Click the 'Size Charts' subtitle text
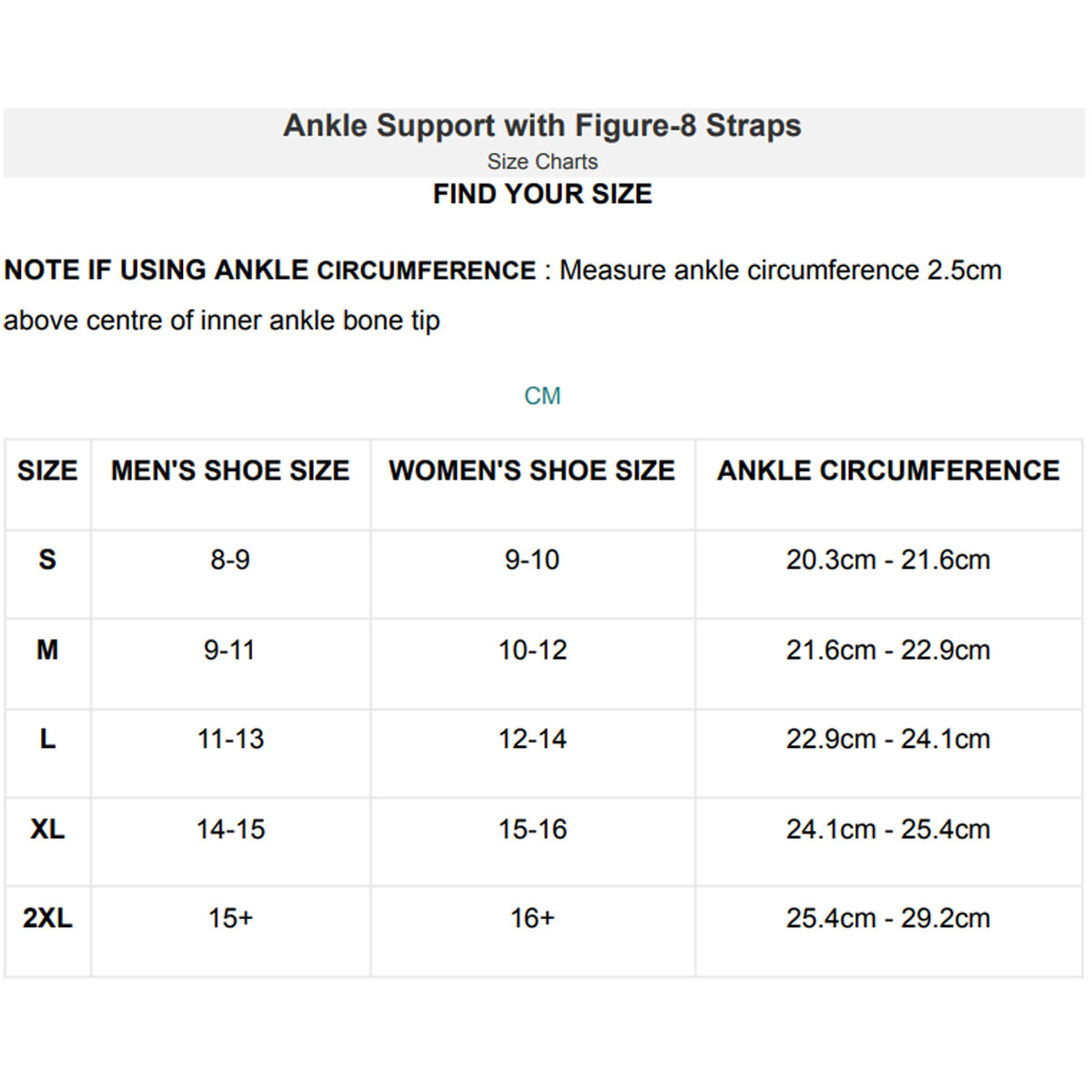The width and height of the screenshot is (1092, 1092). point(542,162)
